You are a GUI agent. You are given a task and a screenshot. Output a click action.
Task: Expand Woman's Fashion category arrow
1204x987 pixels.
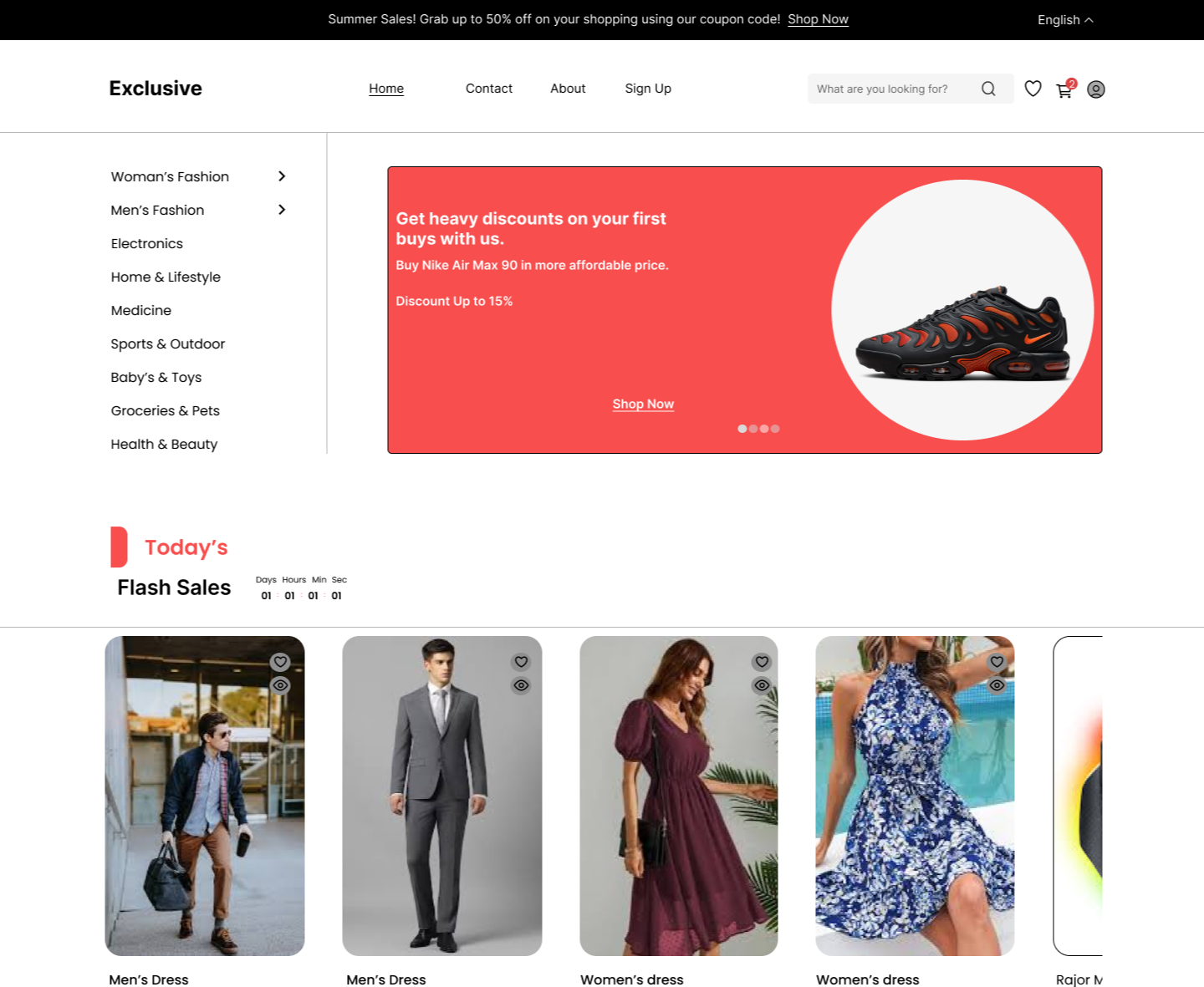282,176
